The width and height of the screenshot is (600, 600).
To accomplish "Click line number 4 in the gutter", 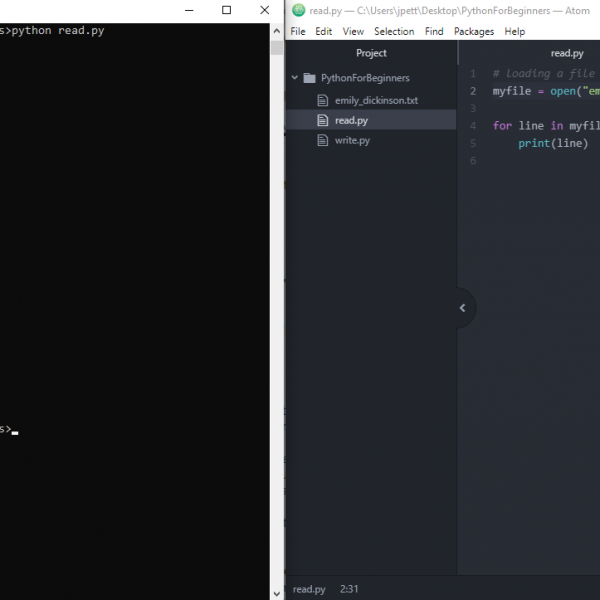I will (473, 126).
